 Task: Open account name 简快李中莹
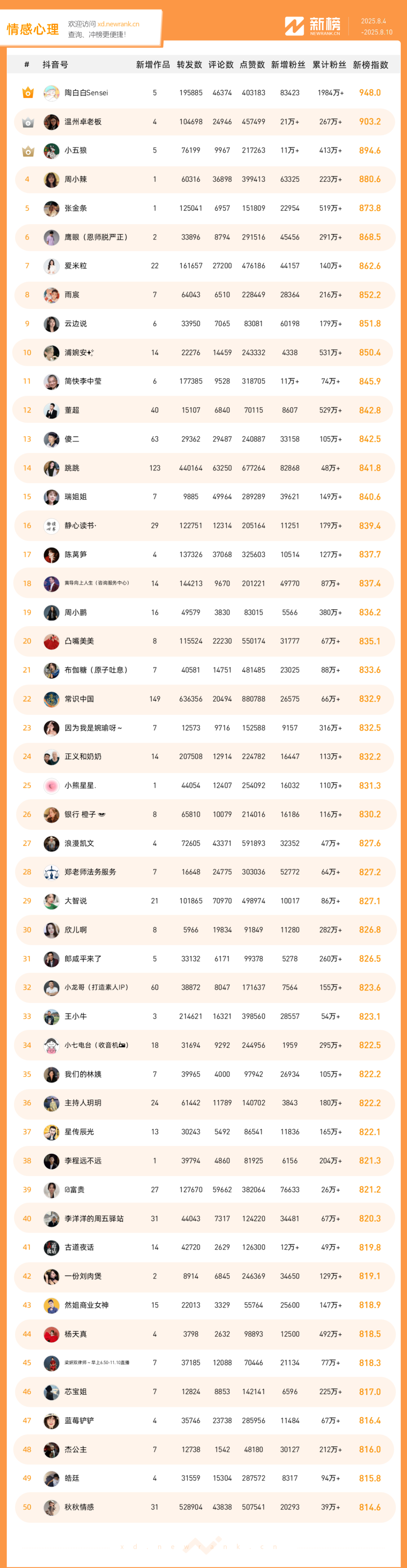click(83, 381)
